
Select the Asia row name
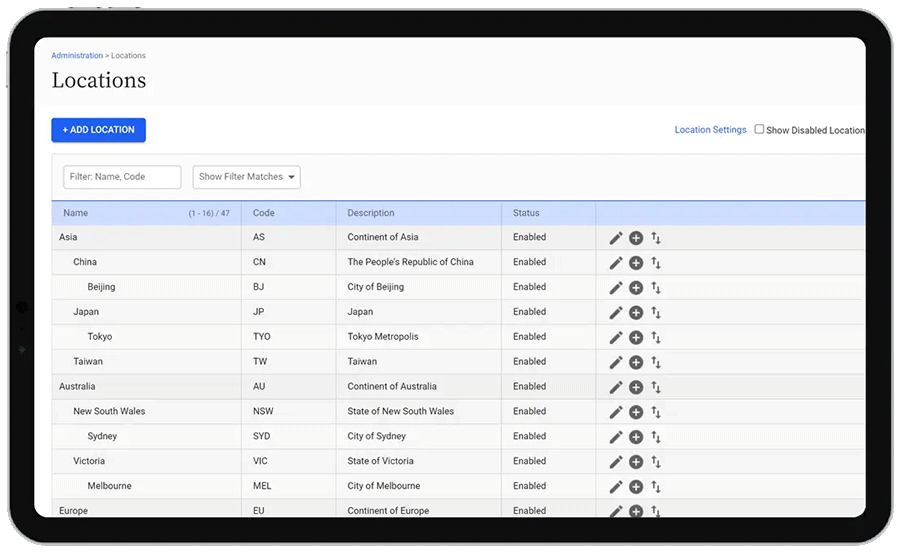click(68, 237)
